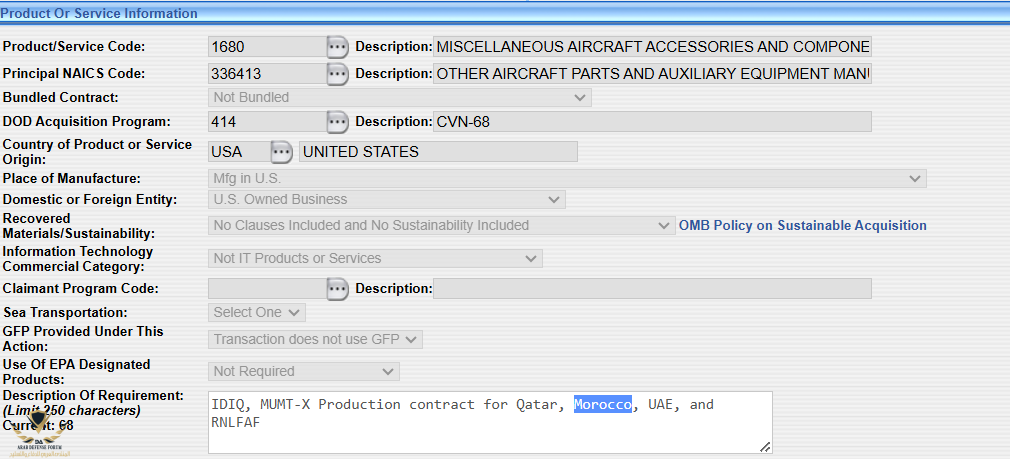Expand Information Technology Commercial Category dropdown
The image size is (1010, 459).
pos(375,259)
